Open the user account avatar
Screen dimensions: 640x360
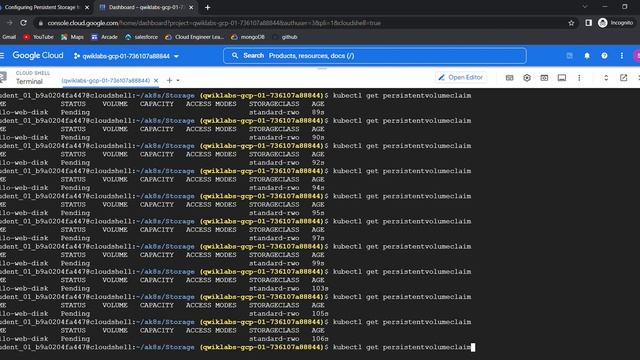tap(637, 56)
